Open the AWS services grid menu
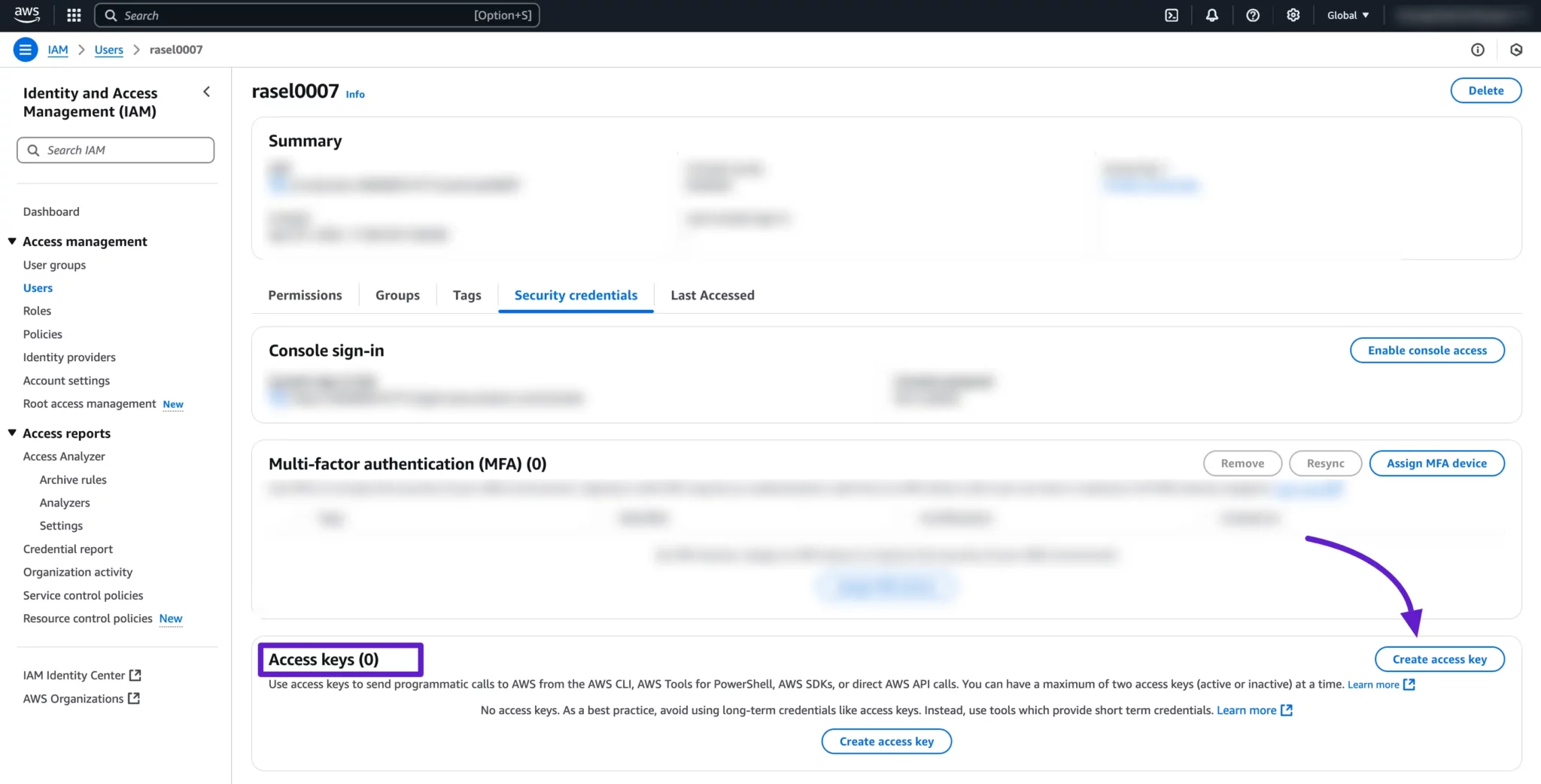The image size is (1541, 784). coord(74,15)
